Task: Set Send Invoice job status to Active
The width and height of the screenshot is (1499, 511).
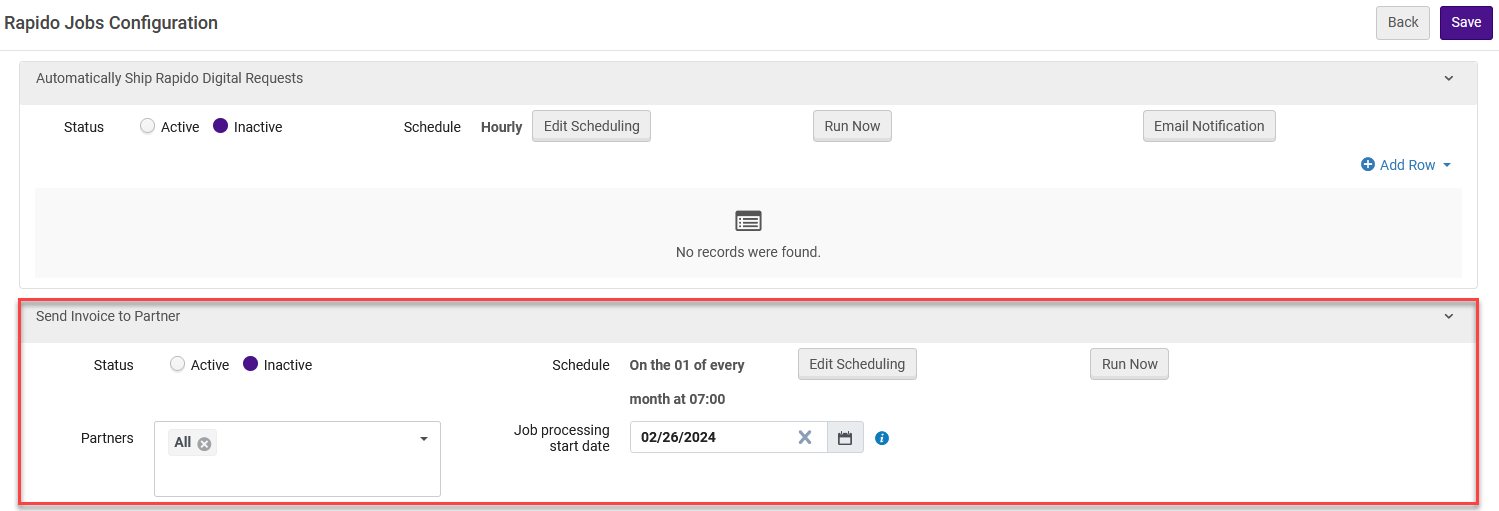Action: tap(178, 365)
